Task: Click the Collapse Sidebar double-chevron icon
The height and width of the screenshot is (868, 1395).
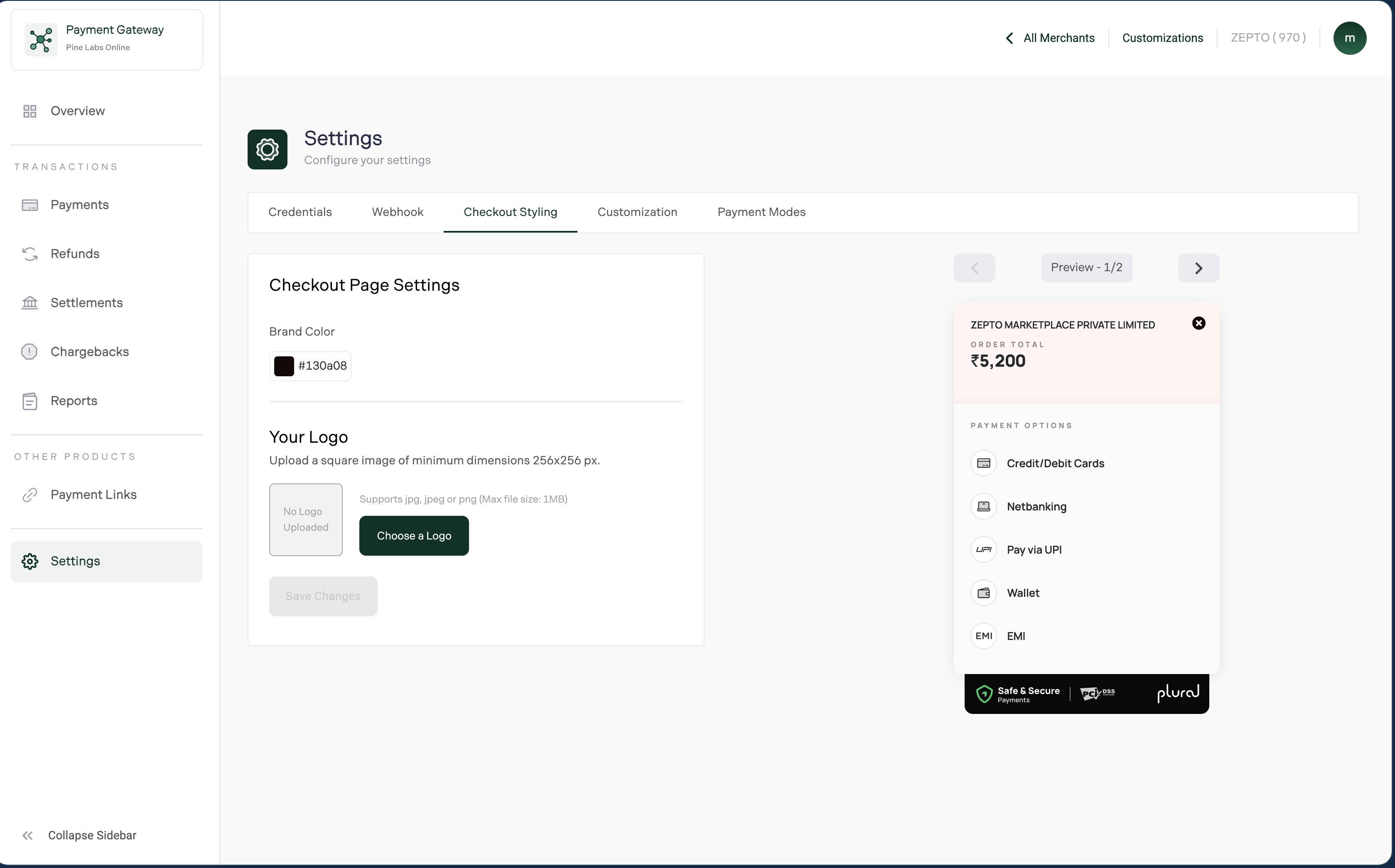Action: click(x=27, y=835)
